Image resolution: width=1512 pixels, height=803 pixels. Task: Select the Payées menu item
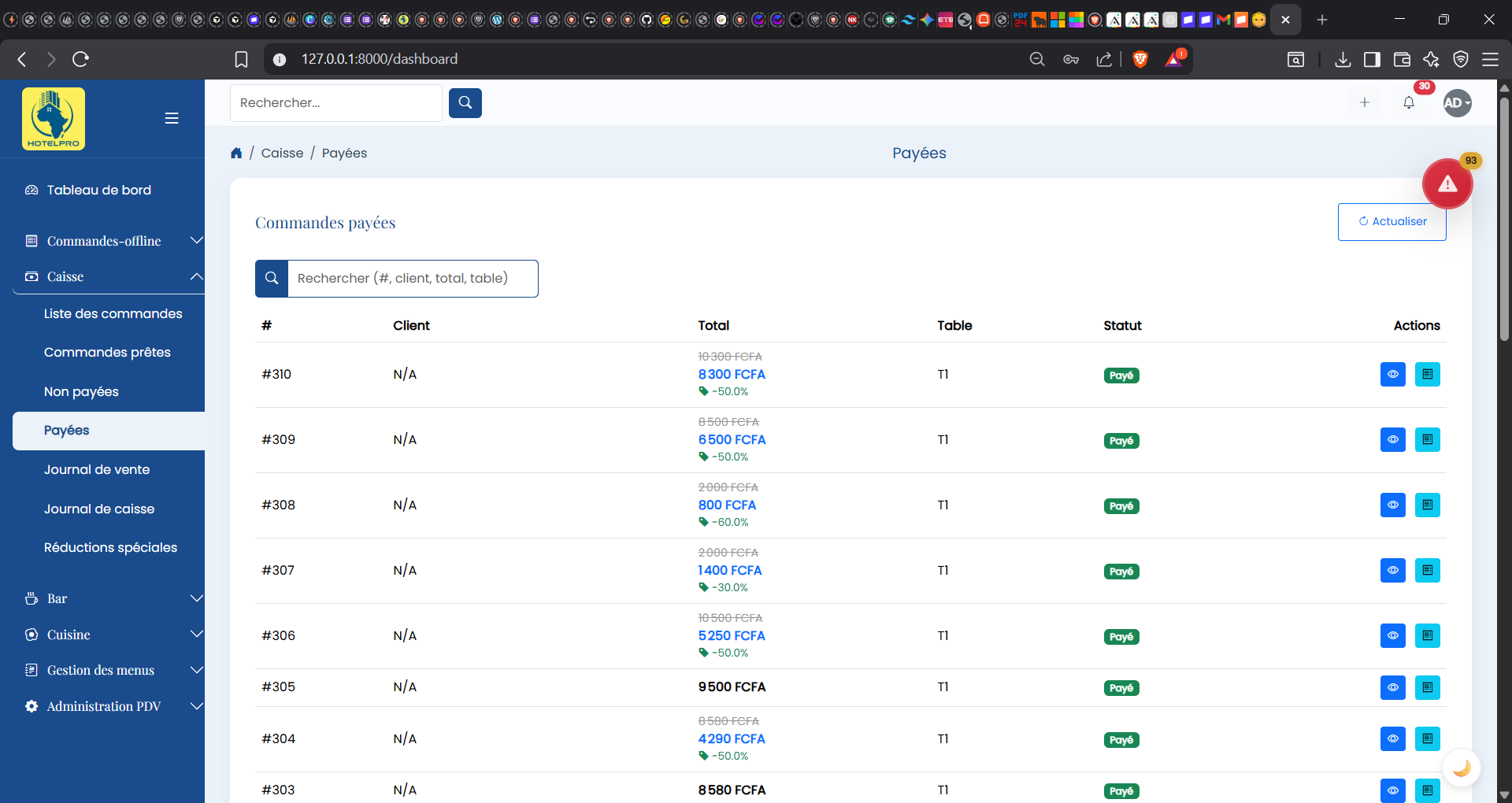click(109, 431)
